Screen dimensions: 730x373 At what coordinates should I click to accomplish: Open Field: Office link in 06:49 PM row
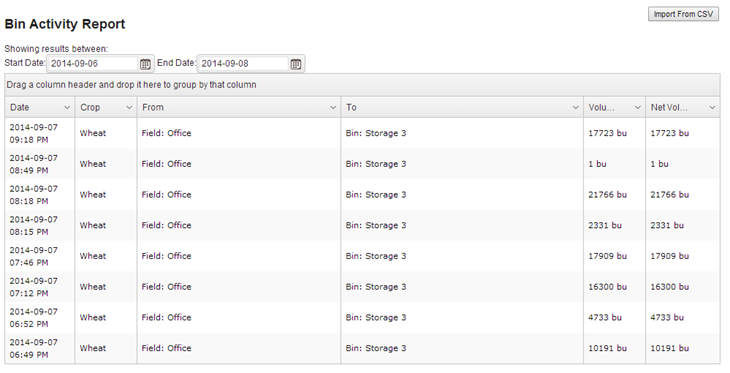(x=166, y=348)
